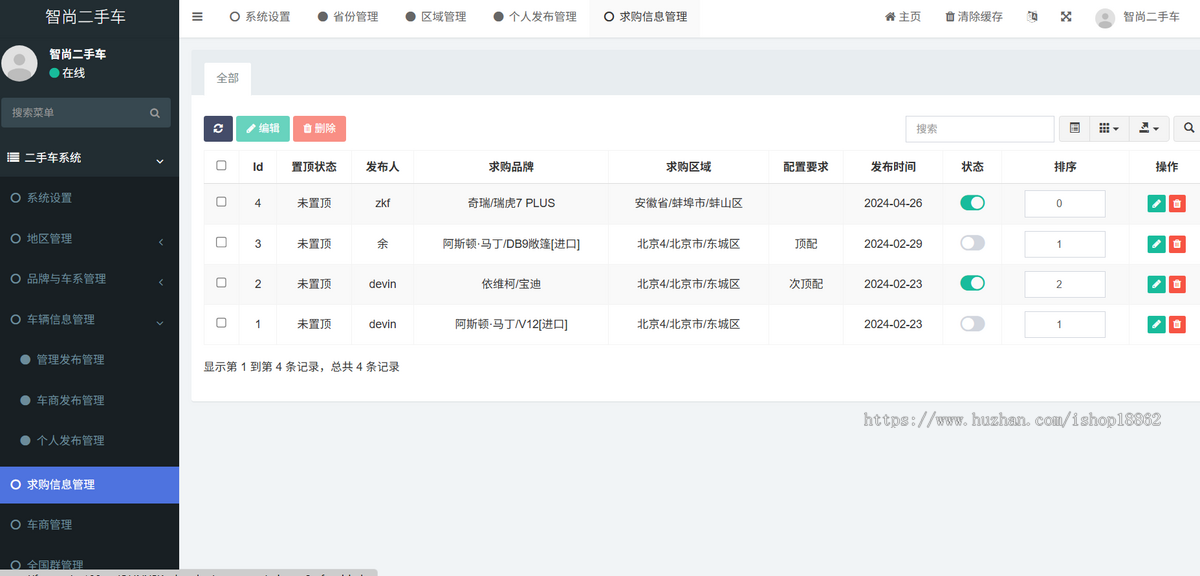Screen dimensions: 1200x576
Task: Expand 地区管理 sidebar menu
Action: click(90, 239)
